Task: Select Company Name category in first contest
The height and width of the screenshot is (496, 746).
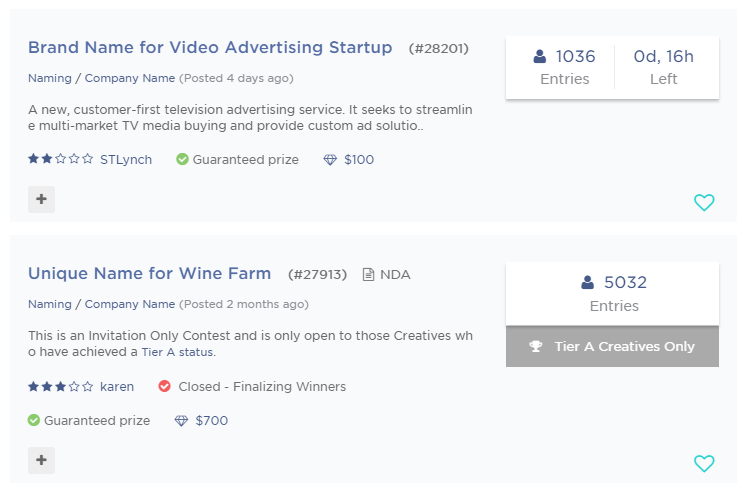Action: [130, 78]
